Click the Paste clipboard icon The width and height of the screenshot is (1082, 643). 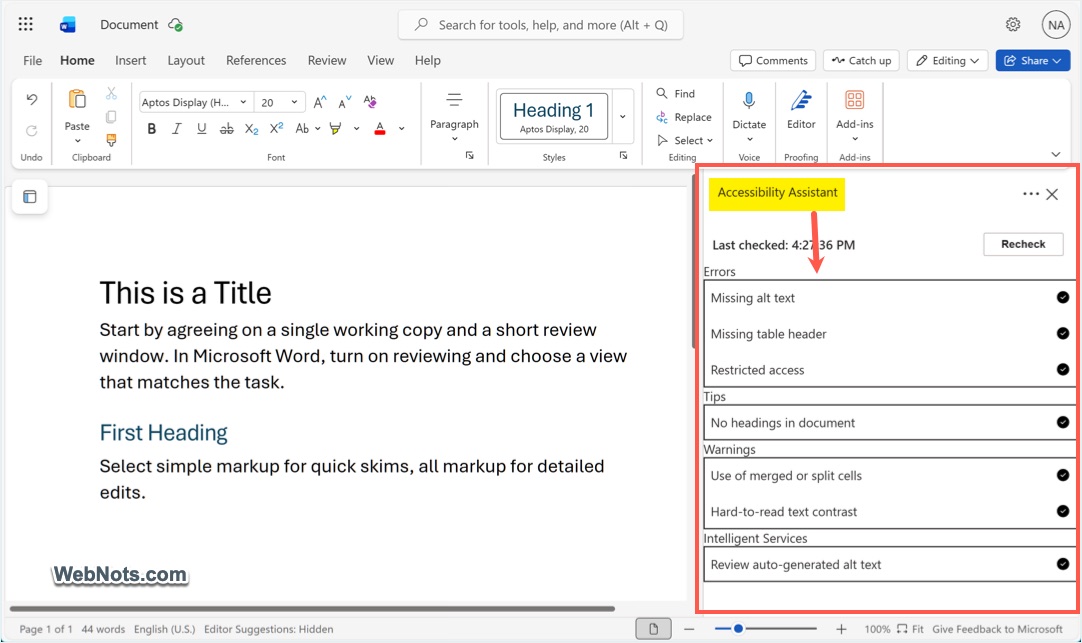click(x=77, y=99)
